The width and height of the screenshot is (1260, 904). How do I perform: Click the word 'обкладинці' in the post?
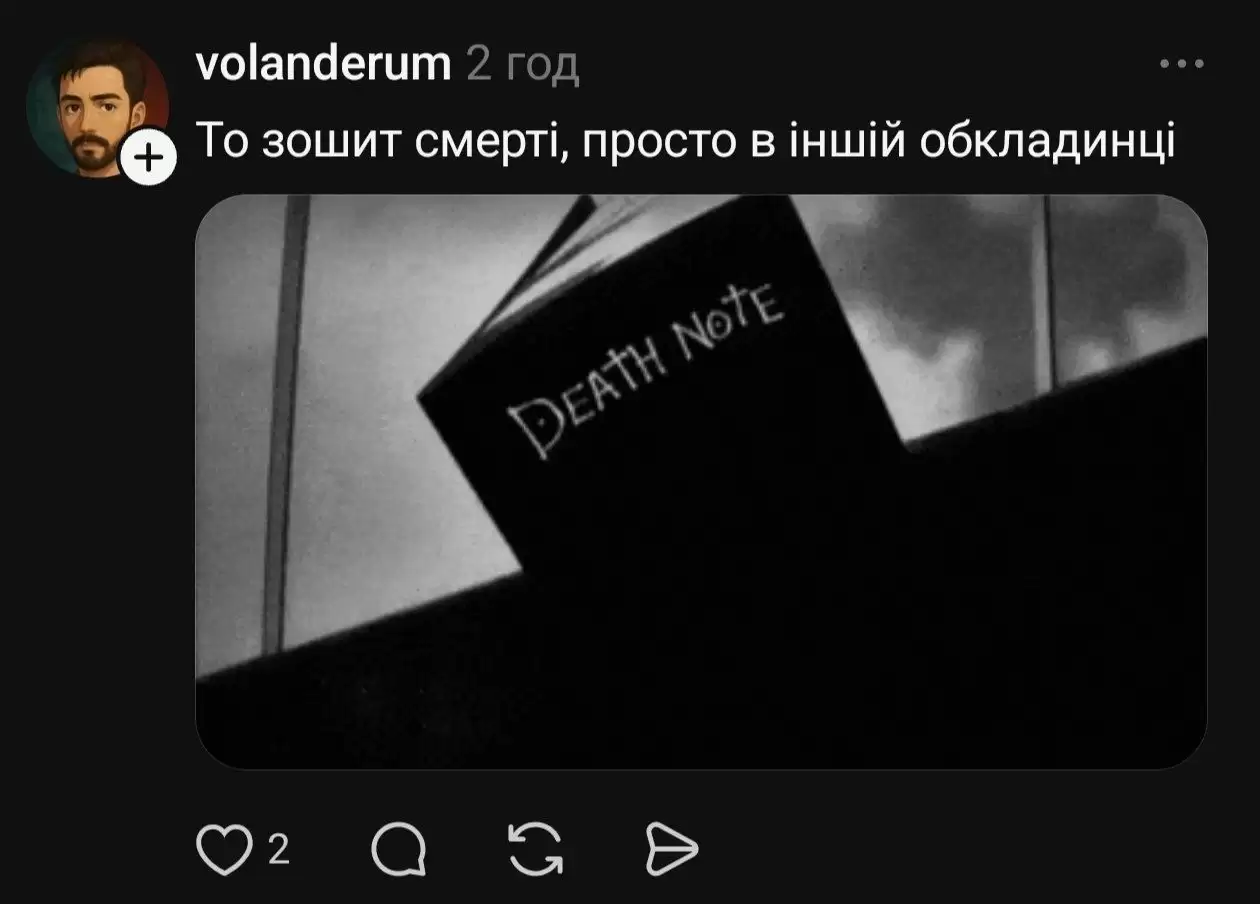tap(1046, 142)
